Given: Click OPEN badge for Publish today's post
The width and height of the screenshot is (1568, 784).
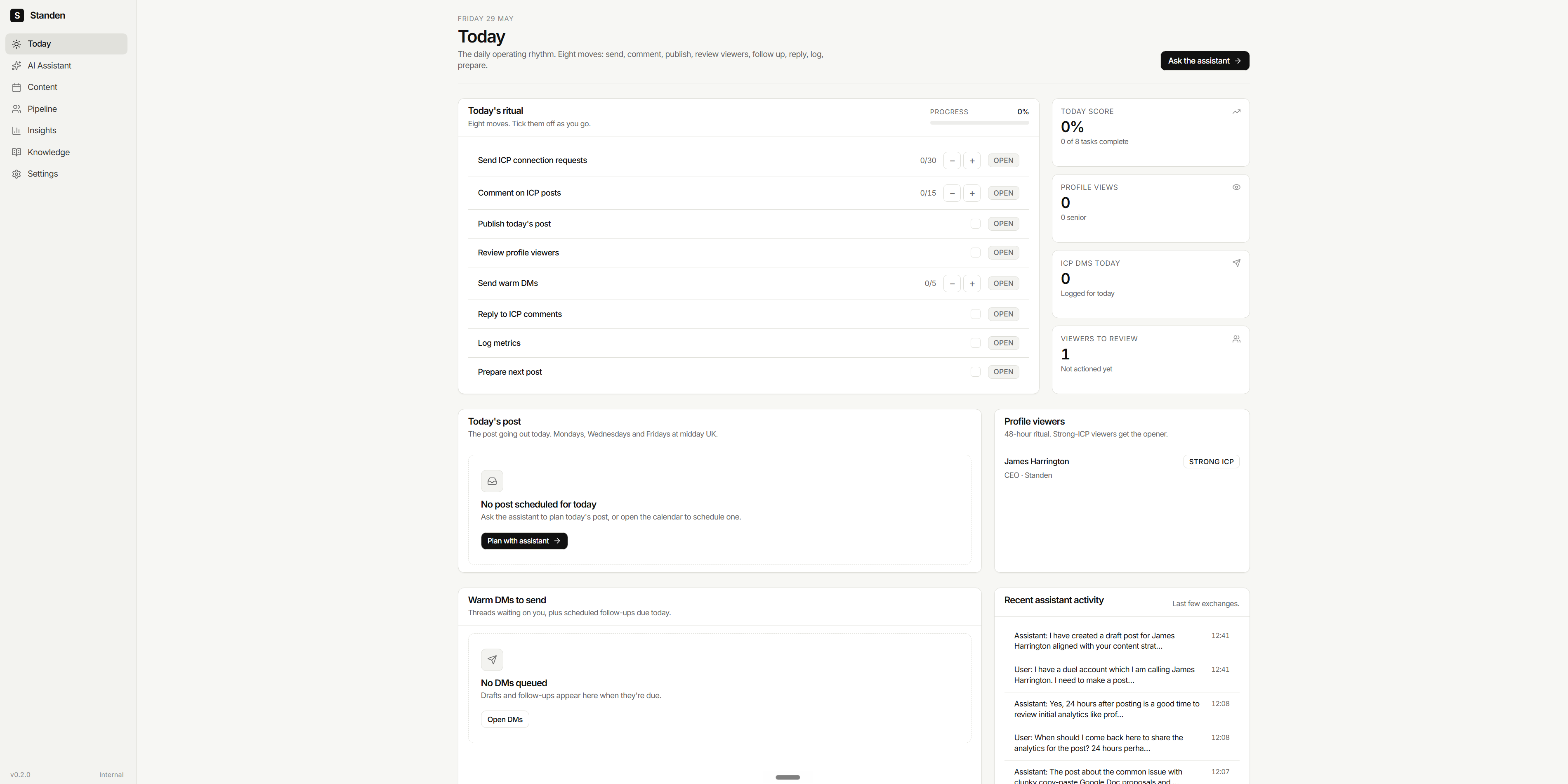Looking at the screenshot, I should [1003, 224].
